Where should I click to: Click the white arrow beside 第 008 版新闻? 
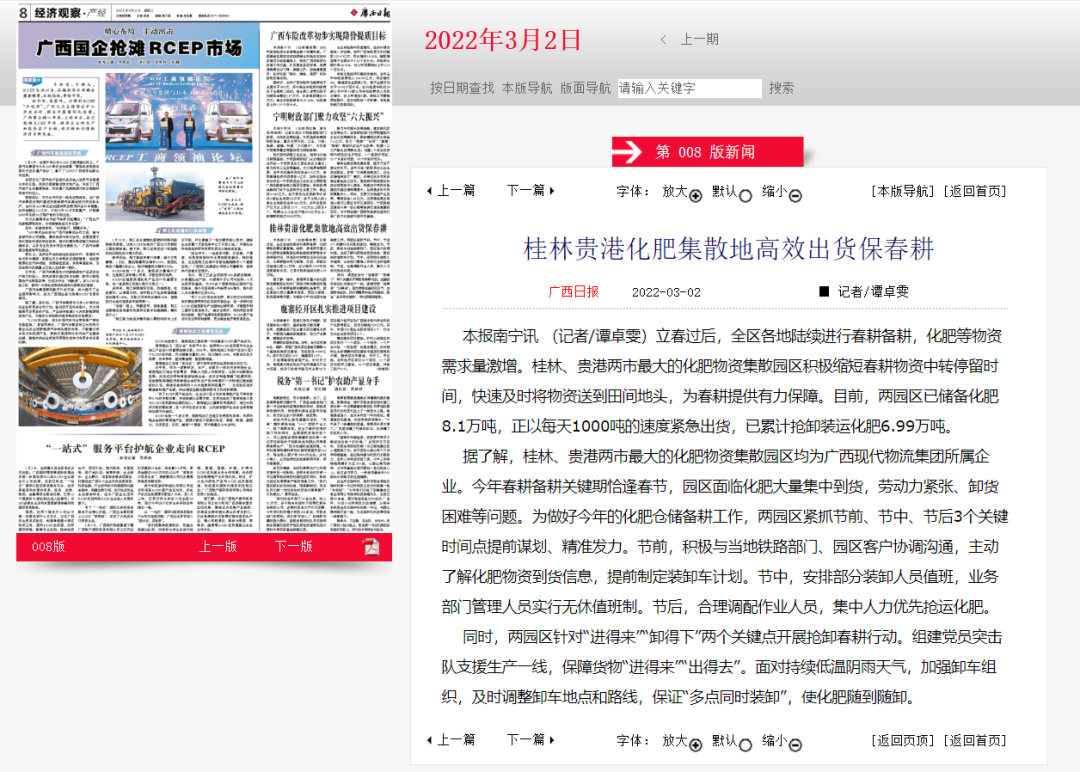point(628,152)
